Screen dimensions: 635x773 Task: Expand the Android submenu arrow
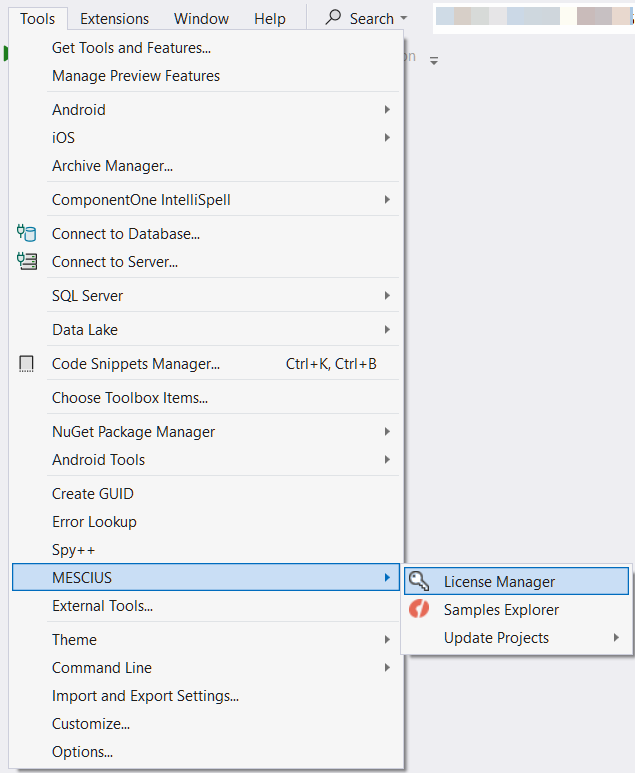387,110
